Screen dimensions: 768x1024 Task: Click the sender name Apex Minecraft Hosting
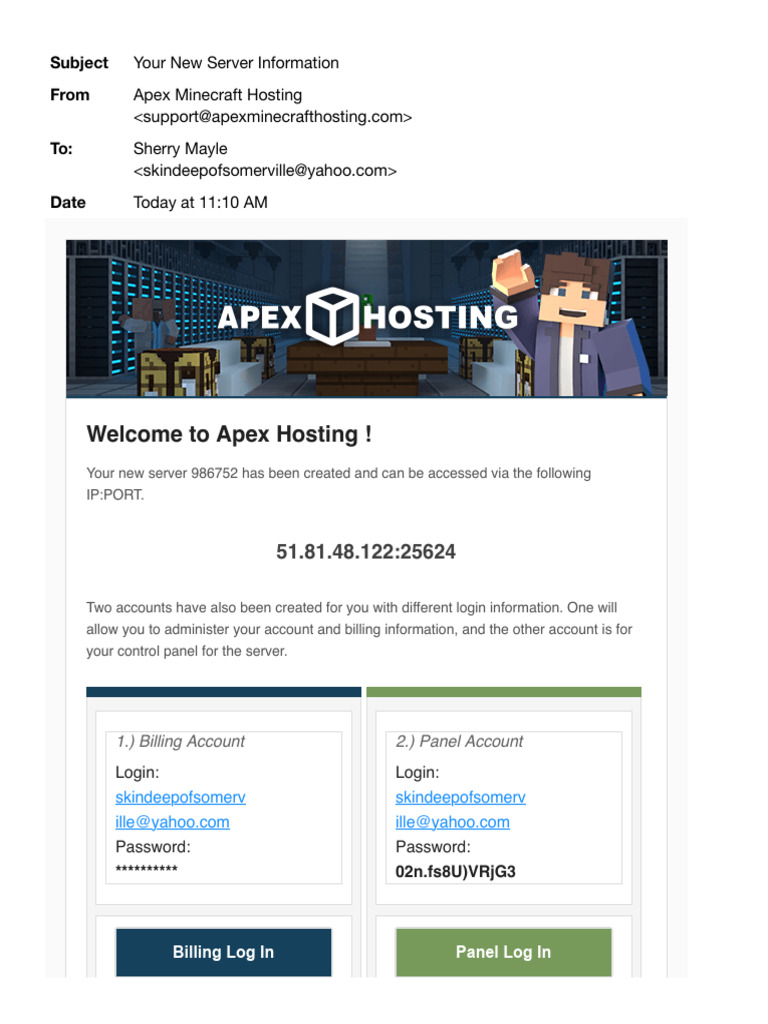pos(217,95)
